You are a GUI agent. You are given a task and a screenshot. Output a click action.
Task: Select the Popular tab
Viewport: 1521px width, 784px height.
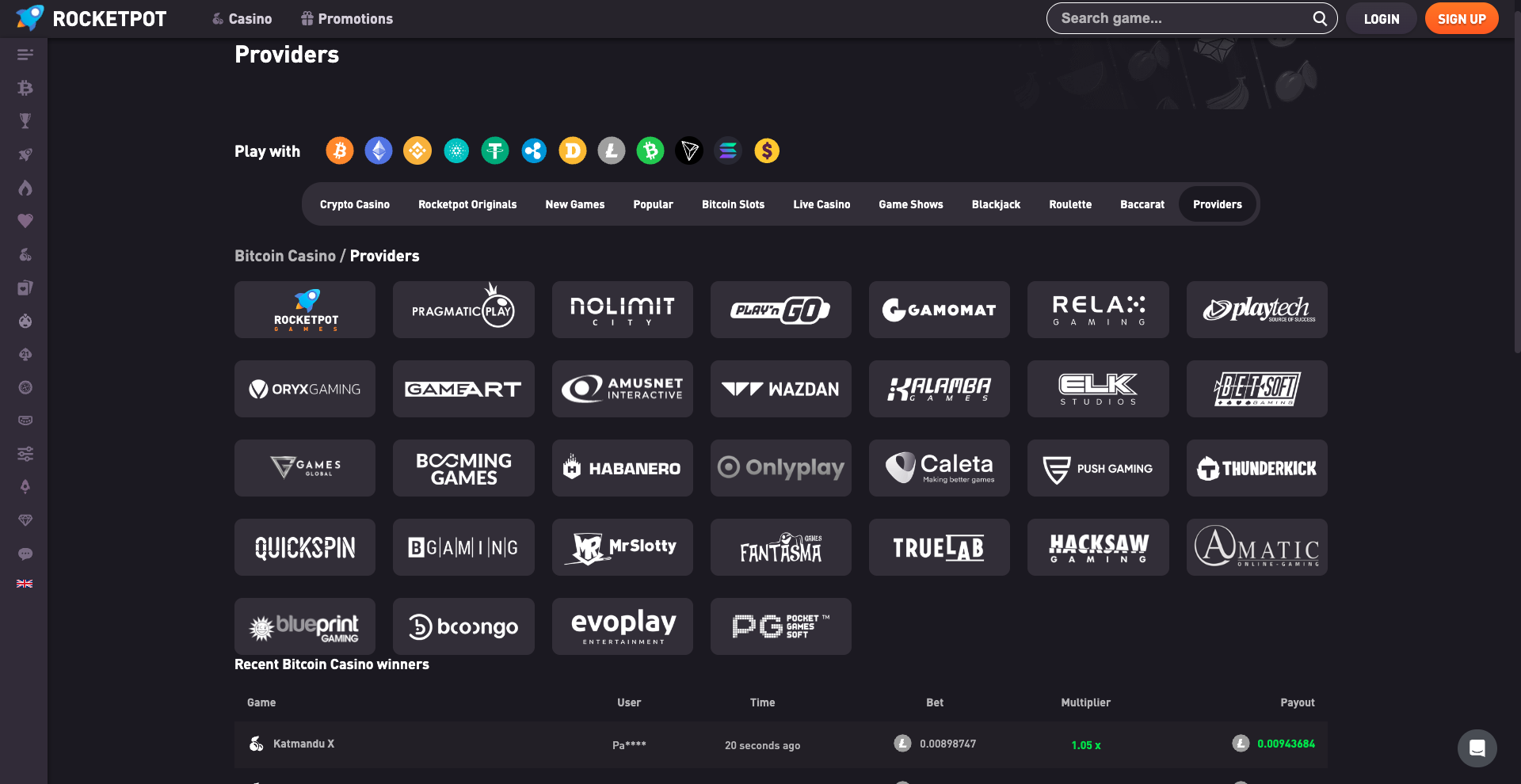click(654, 204)
